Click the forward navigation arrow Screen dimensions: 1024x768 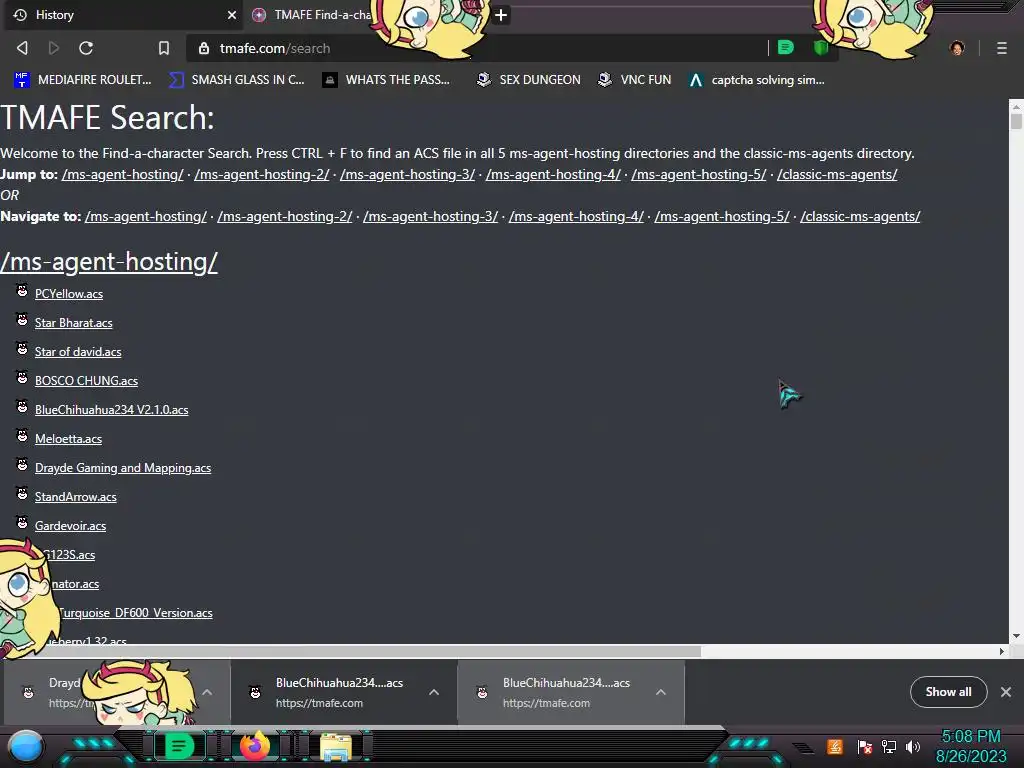click(x=54, y=48)
